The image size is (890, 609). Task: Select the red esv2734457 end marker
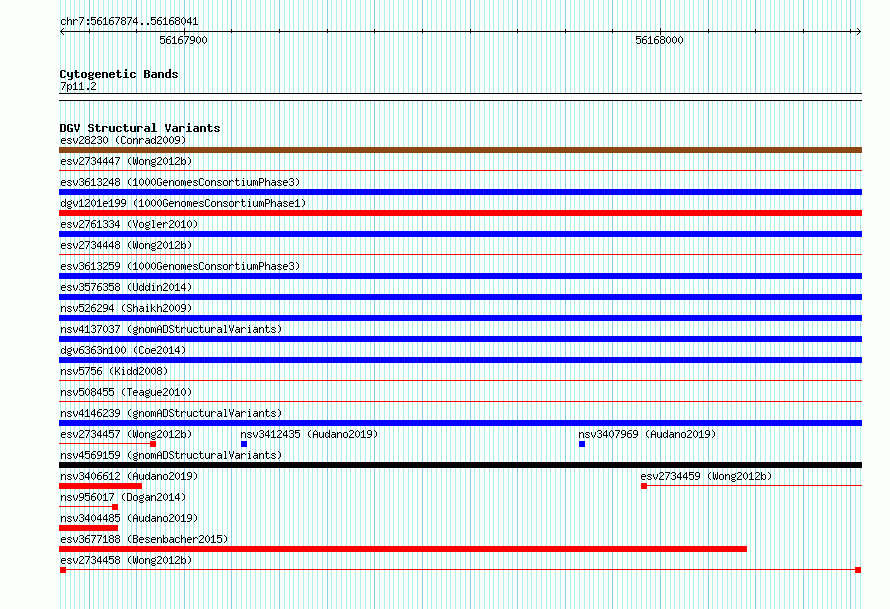(x=153, y=444)
